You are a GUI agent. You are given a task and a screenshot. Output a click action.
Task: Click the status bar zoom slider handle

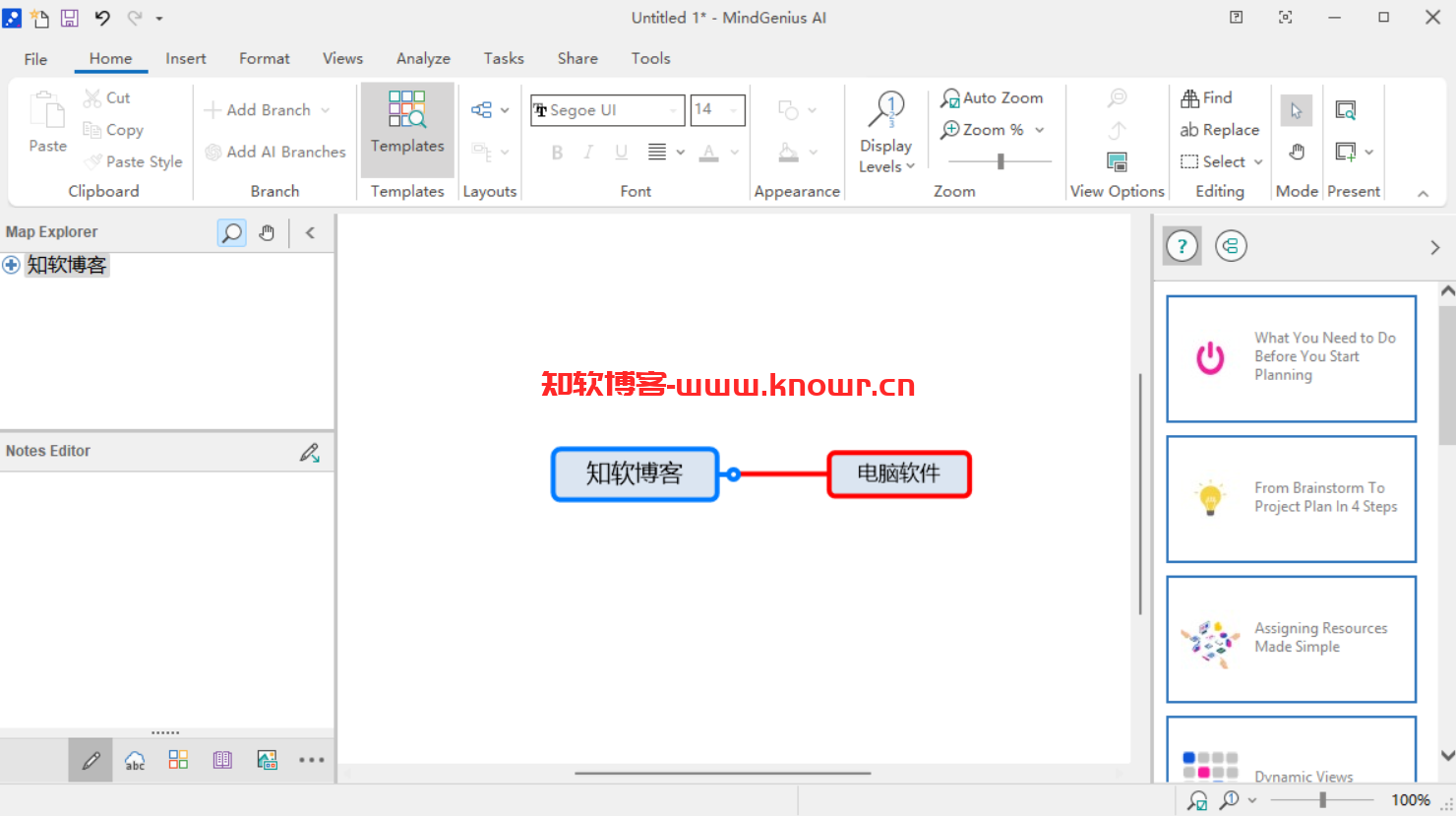pos(1323,800)
